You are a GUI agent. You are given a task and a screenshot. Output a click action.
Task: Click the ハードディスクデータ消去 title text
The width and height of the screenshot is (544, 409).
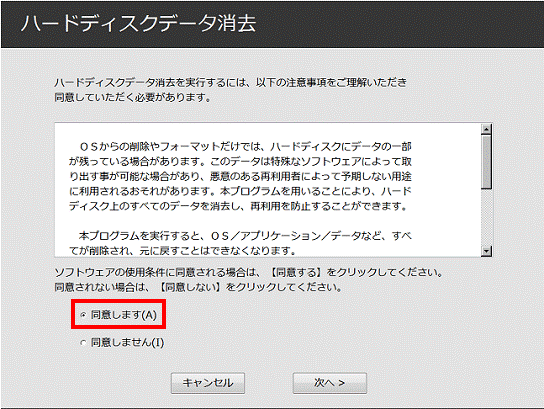point(138,24)
